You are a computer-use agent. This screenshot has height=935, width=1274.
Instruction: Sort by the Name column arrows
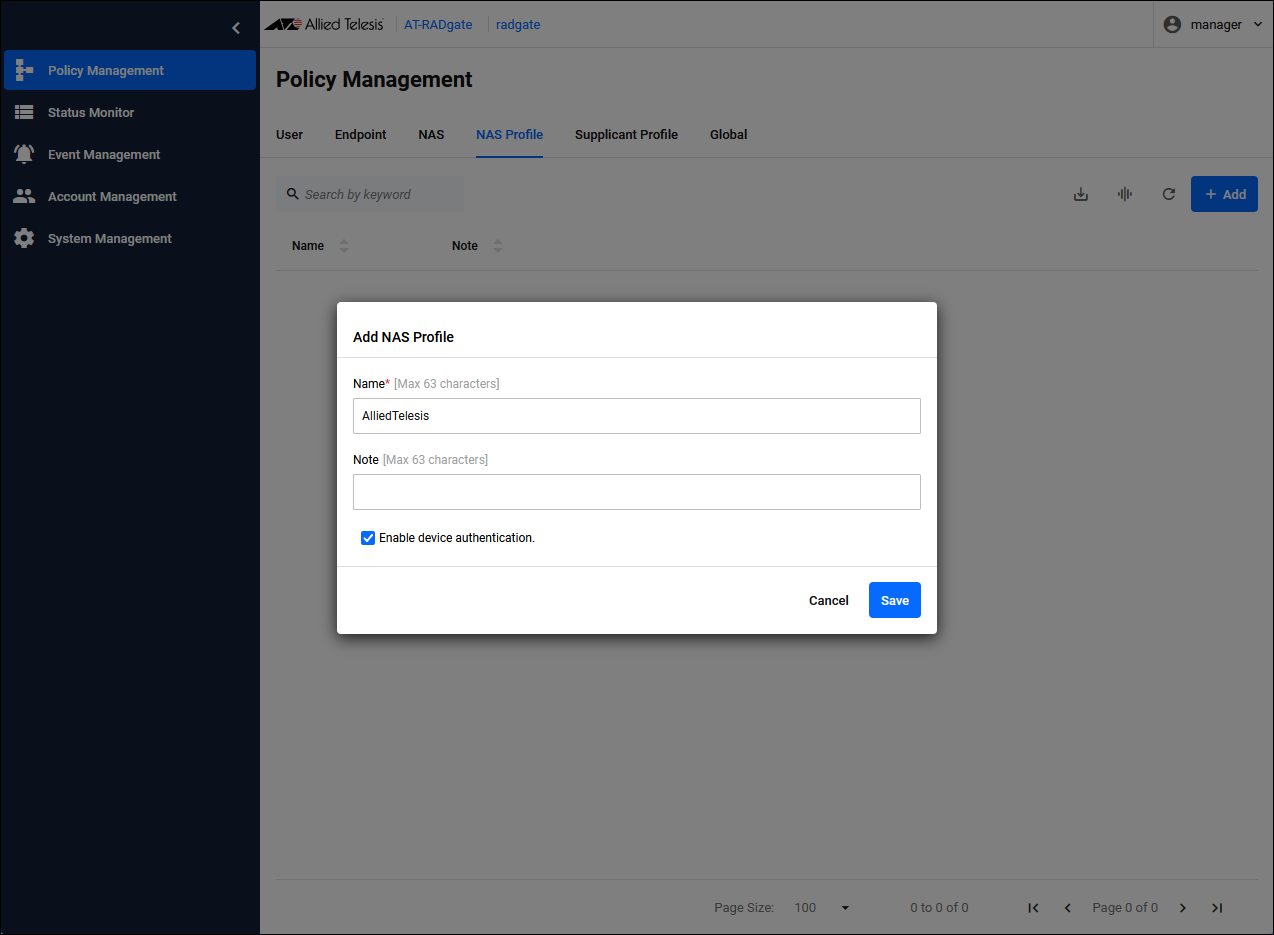[344, 246]
